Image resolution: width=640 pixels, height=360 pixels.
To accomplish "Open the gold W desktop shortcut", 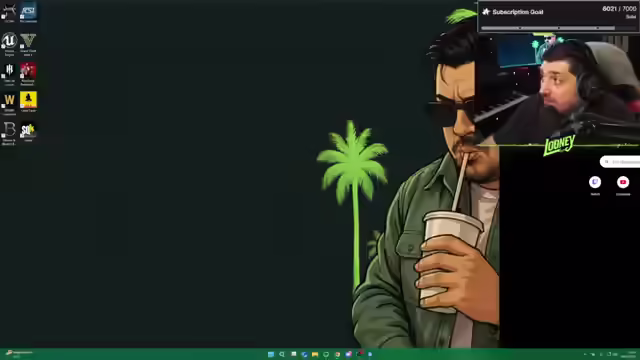I will click(9, 103).
